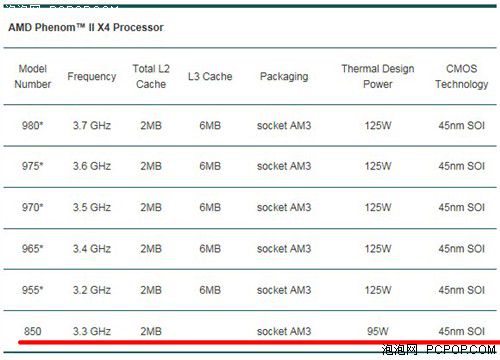The width and height of the screenshot is (500, 360).
Task: Click the CMOS Technology header
Action: tap(462, 76)
